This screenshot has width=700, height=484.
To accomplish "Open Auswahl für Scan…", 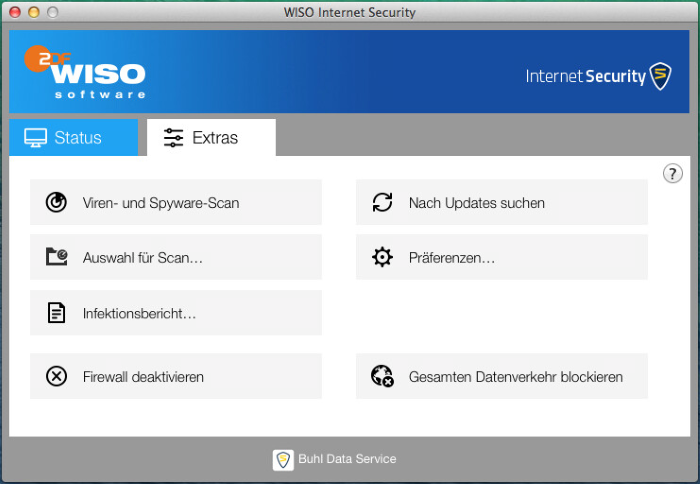I will (x=176, y=257).
